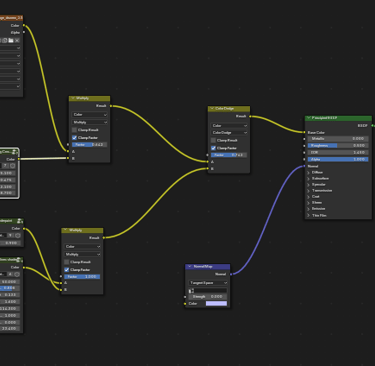Select the Principled BSDF node by its header
Screen dimensions: 375x366
point(338,118)
